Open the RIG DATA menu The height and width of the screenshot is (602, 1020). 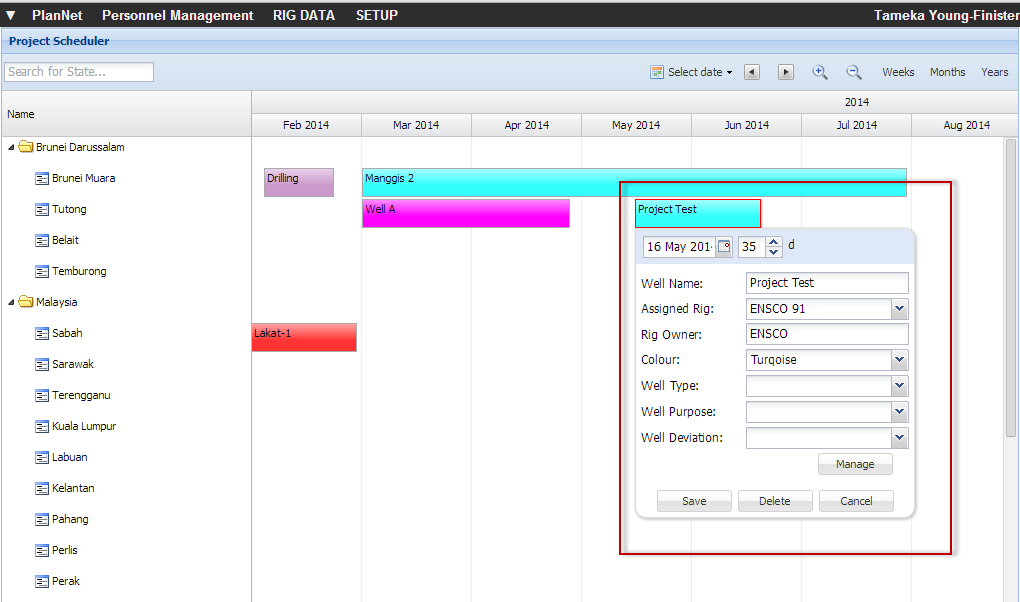304,15
